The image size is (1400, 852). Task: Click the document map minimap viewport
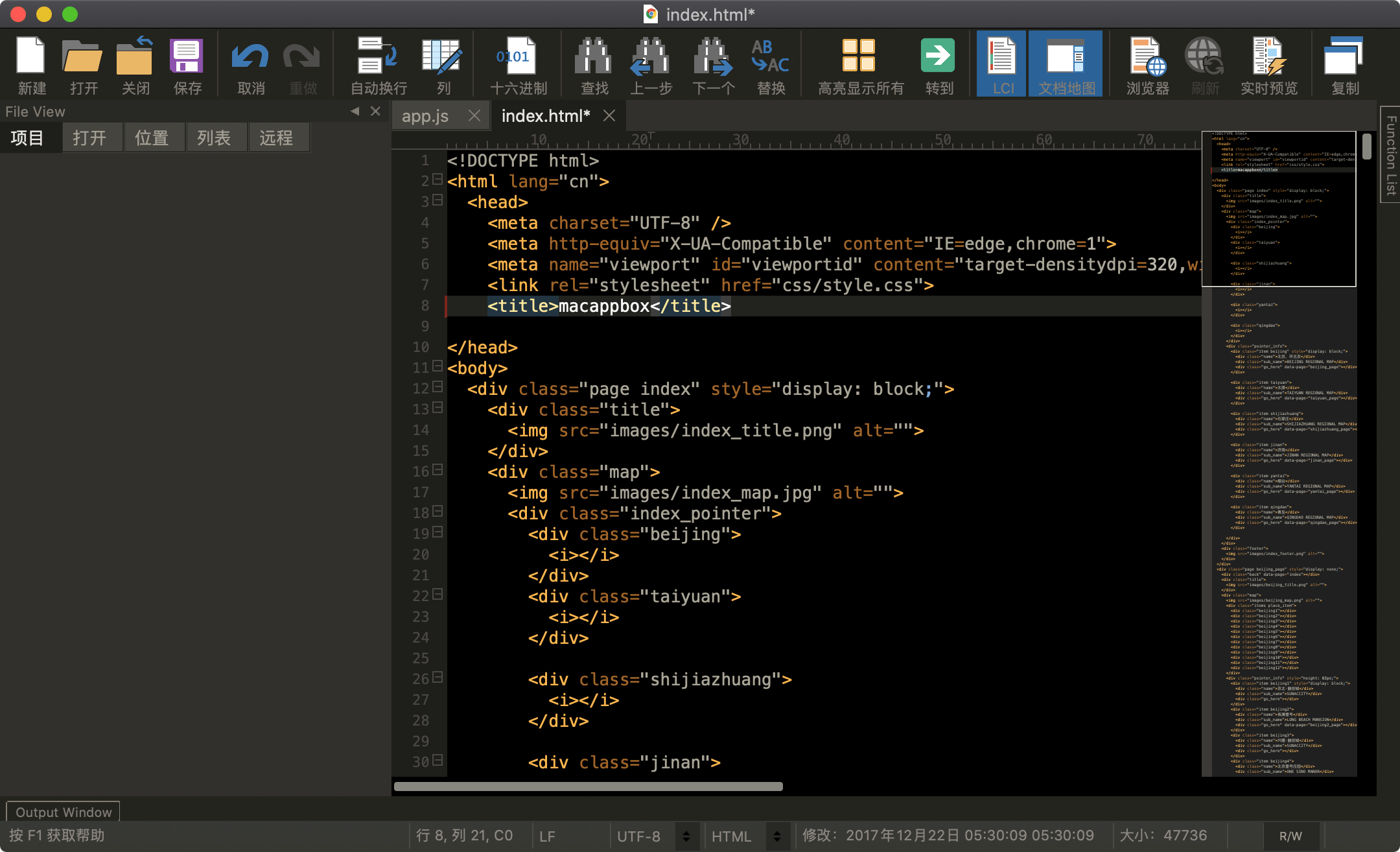(x=1279, y=209)
